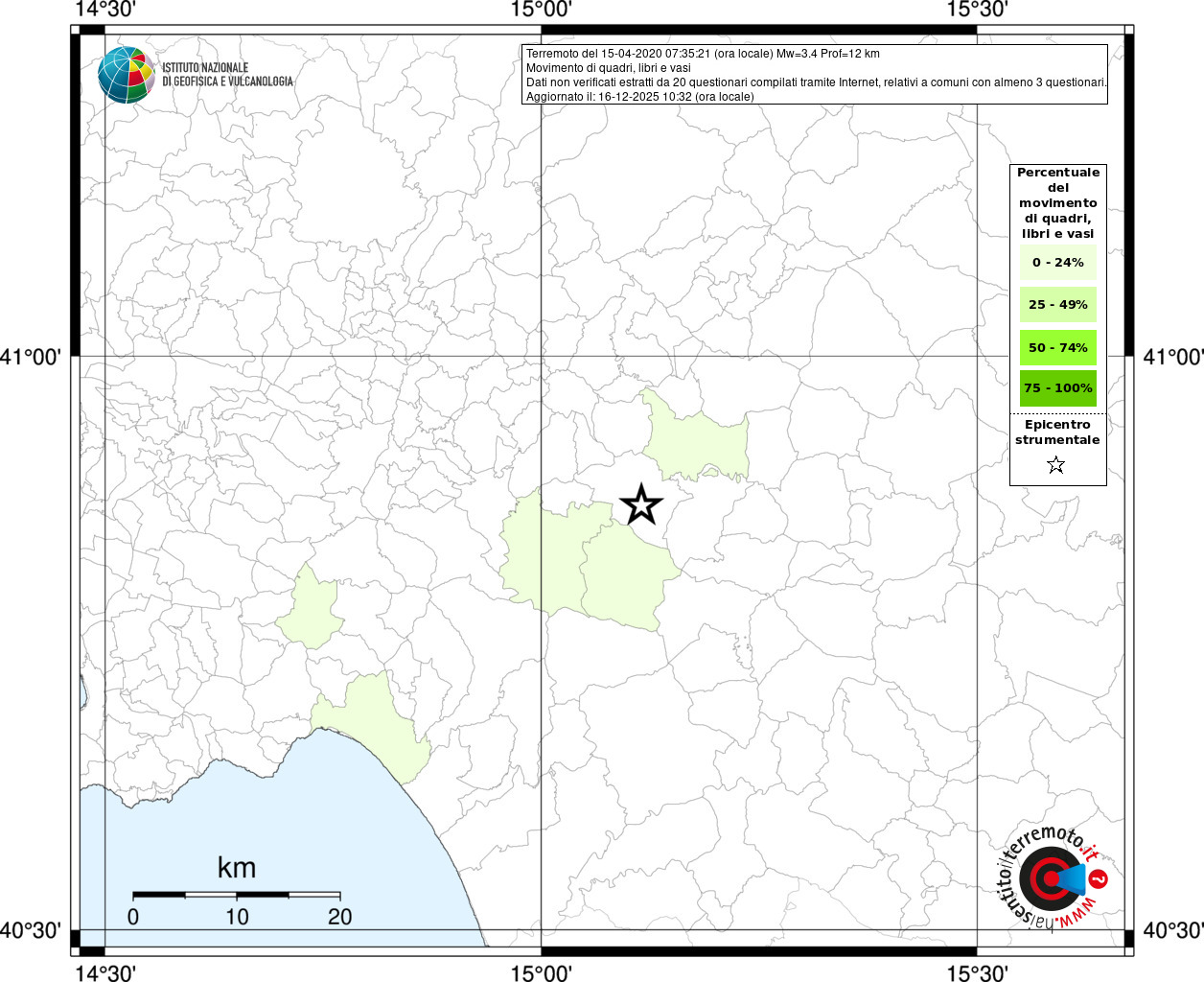Select the 0 - 24% legend swatch
Image resolution: width=1204 pixels, height=982 pixels.
point(1058,262)
